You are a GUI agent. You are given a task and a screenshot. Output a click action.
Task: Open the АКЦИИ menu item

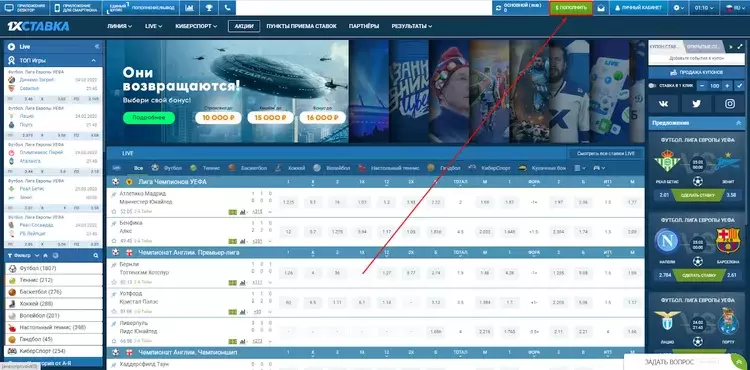pos(244,26)
